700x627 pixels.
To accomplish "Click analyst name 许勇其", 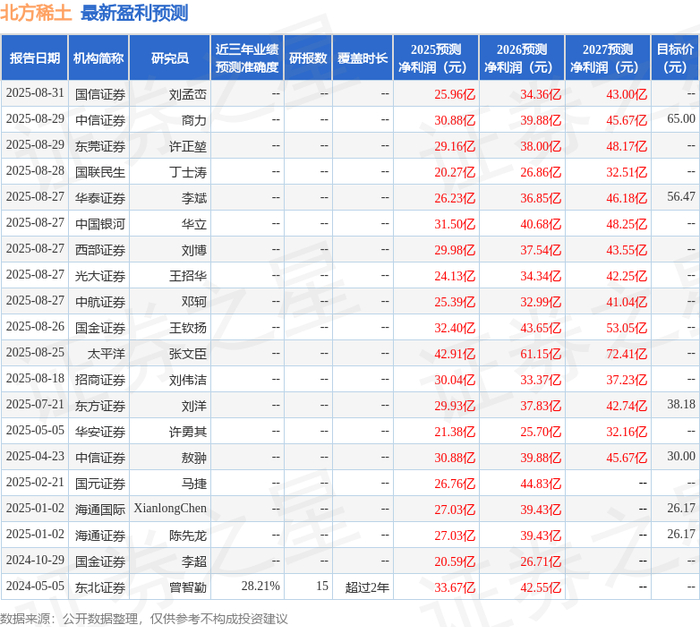I will tap(188, 431).
